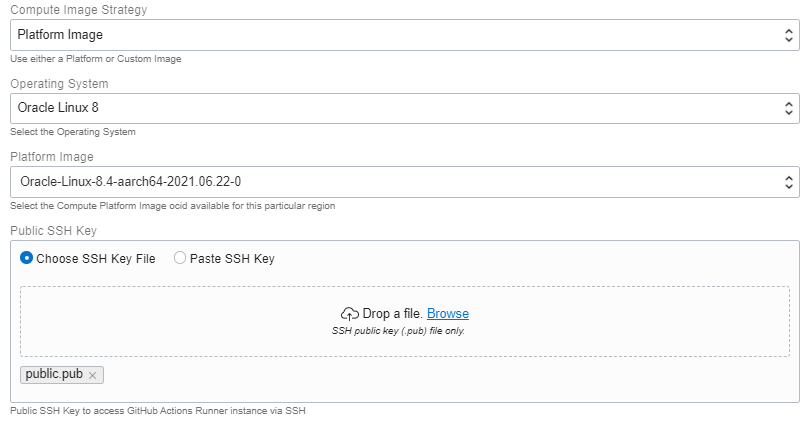Click the "Paste SSH Key" label text
Viewport: 810px width, 432px height.
(x=232, y=258)
